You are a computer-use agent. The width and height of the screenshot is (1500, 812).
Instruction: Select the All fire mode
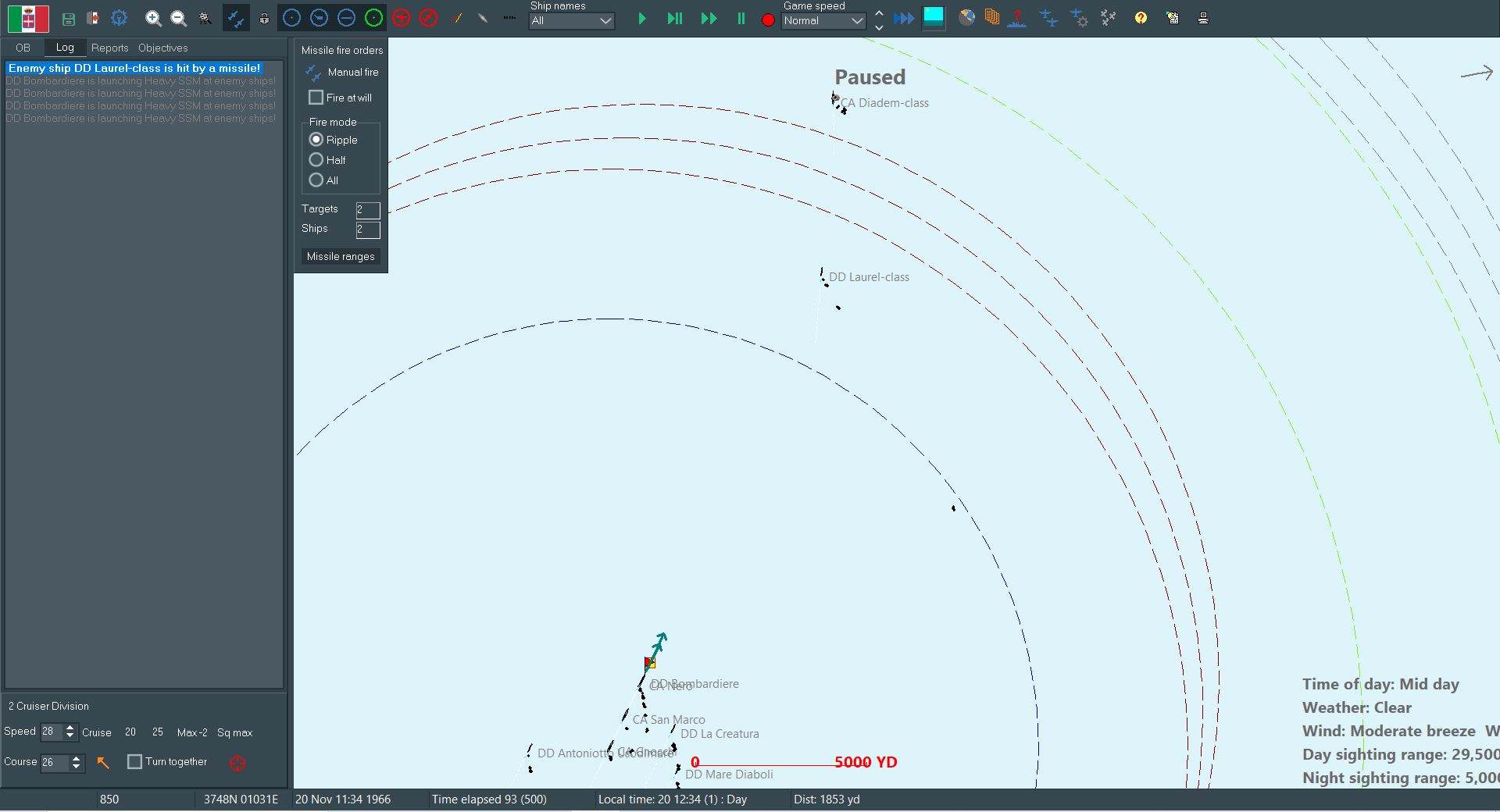click(x=316, y=180)
